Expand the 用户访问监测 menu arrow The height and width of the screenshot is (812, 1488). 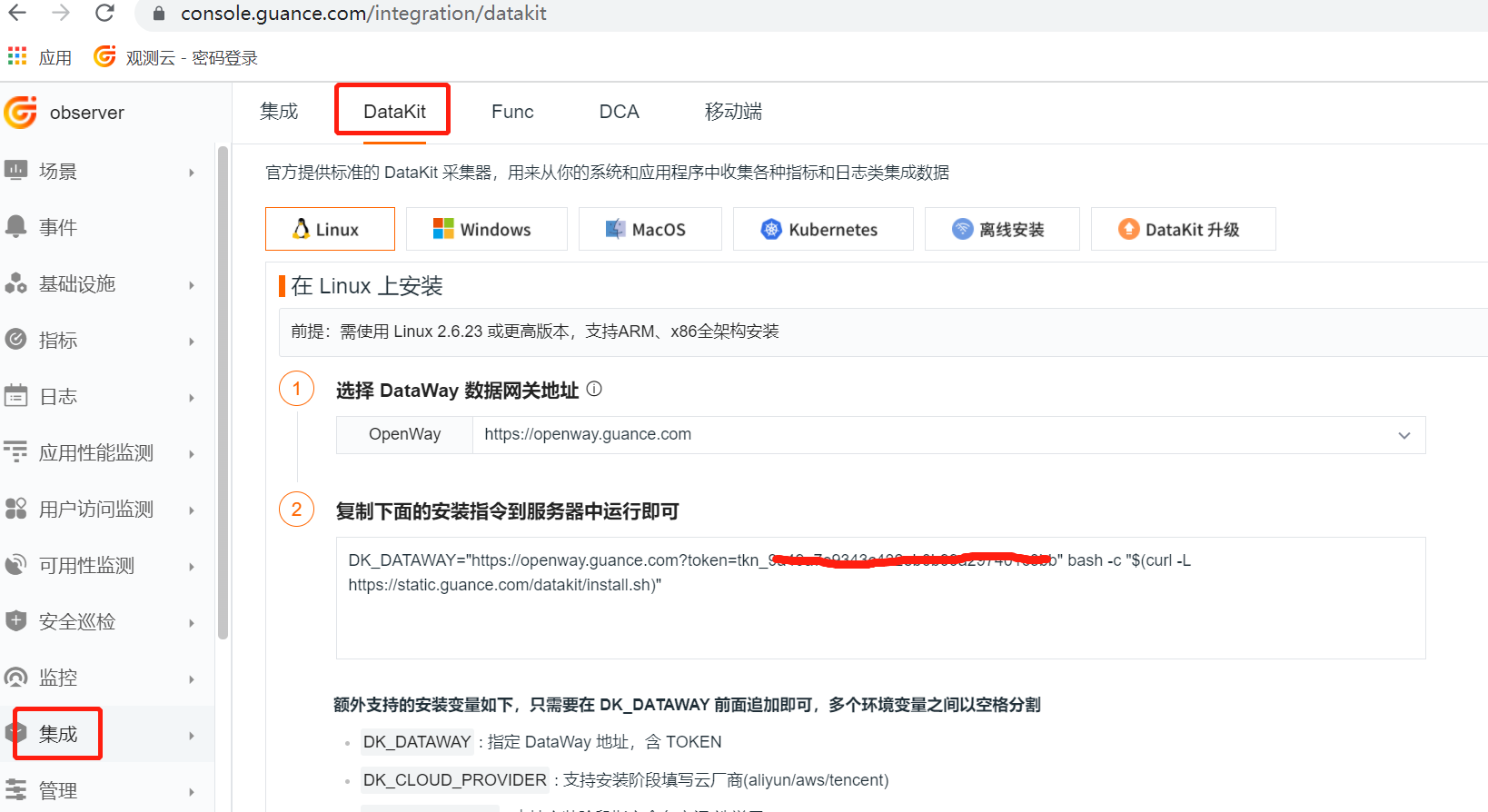pyautogui.click(x=192, y=510)
